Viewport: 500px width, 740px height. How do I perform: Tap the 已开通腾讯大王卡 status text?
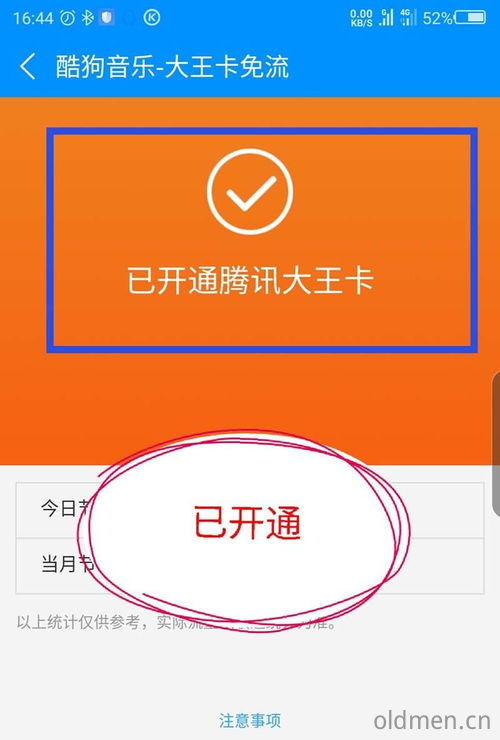(250, 280)
